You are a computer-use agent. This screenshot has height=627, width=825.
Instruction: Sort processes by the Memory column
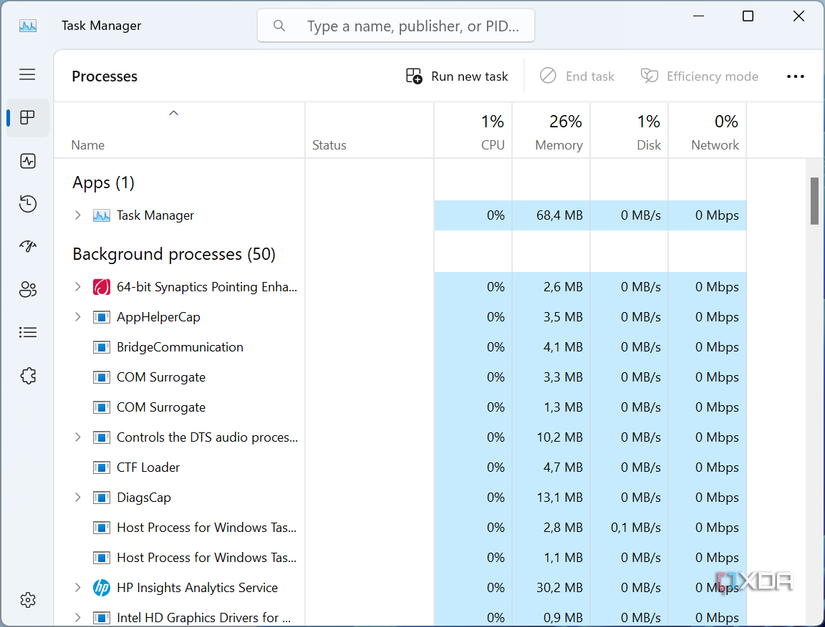(551, 131)
